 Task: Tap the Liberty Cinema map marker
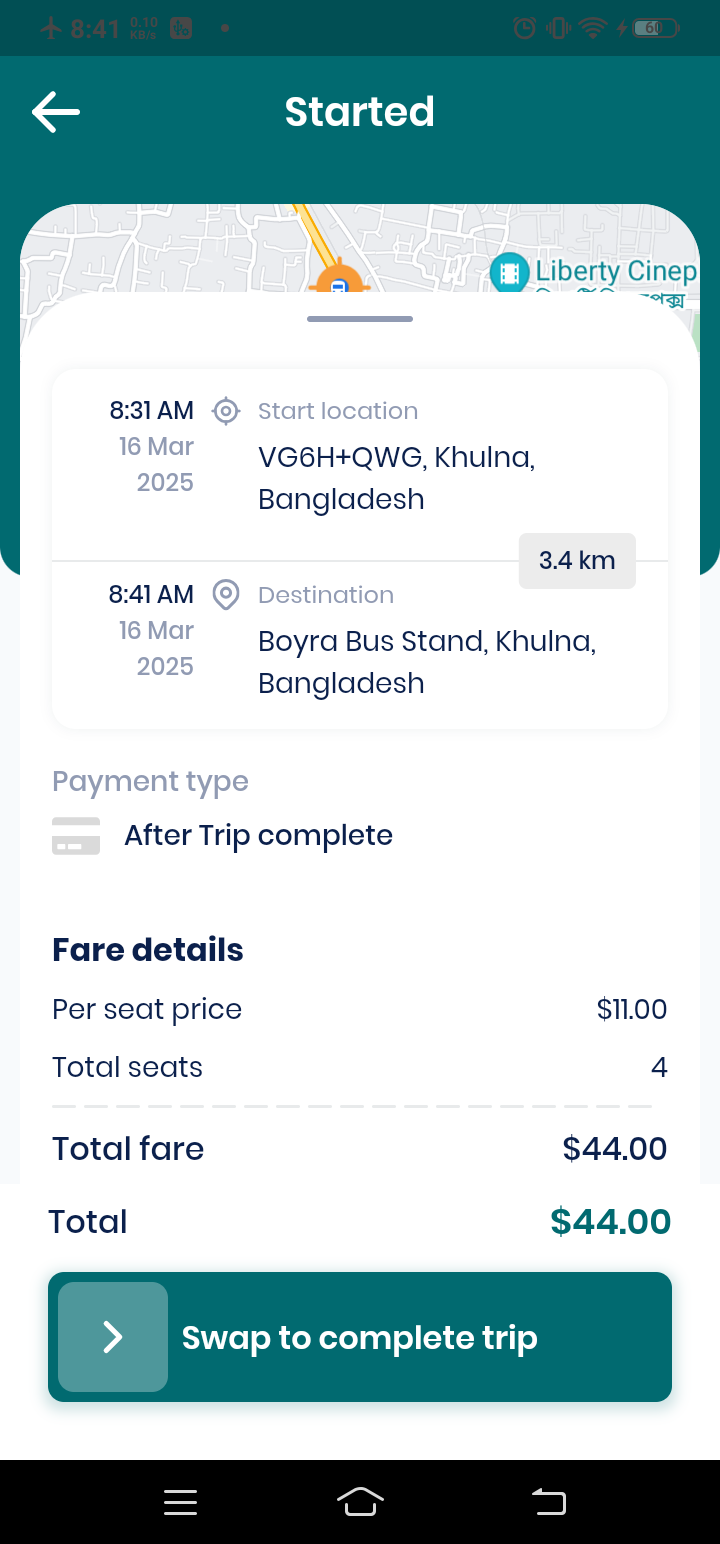pyautogui.click(x=509, y=272)
